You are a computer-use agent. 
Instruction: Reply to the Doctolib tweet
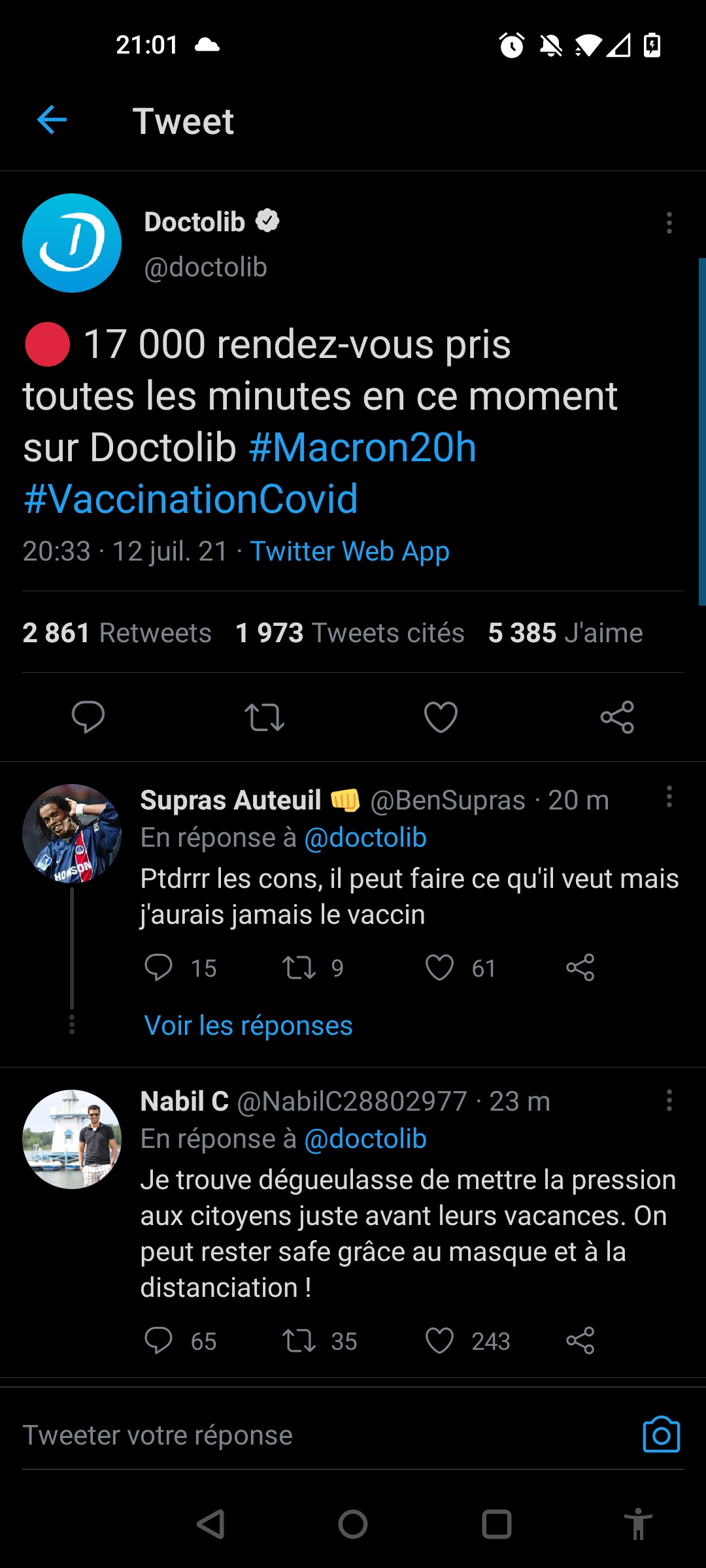point(88,717)
